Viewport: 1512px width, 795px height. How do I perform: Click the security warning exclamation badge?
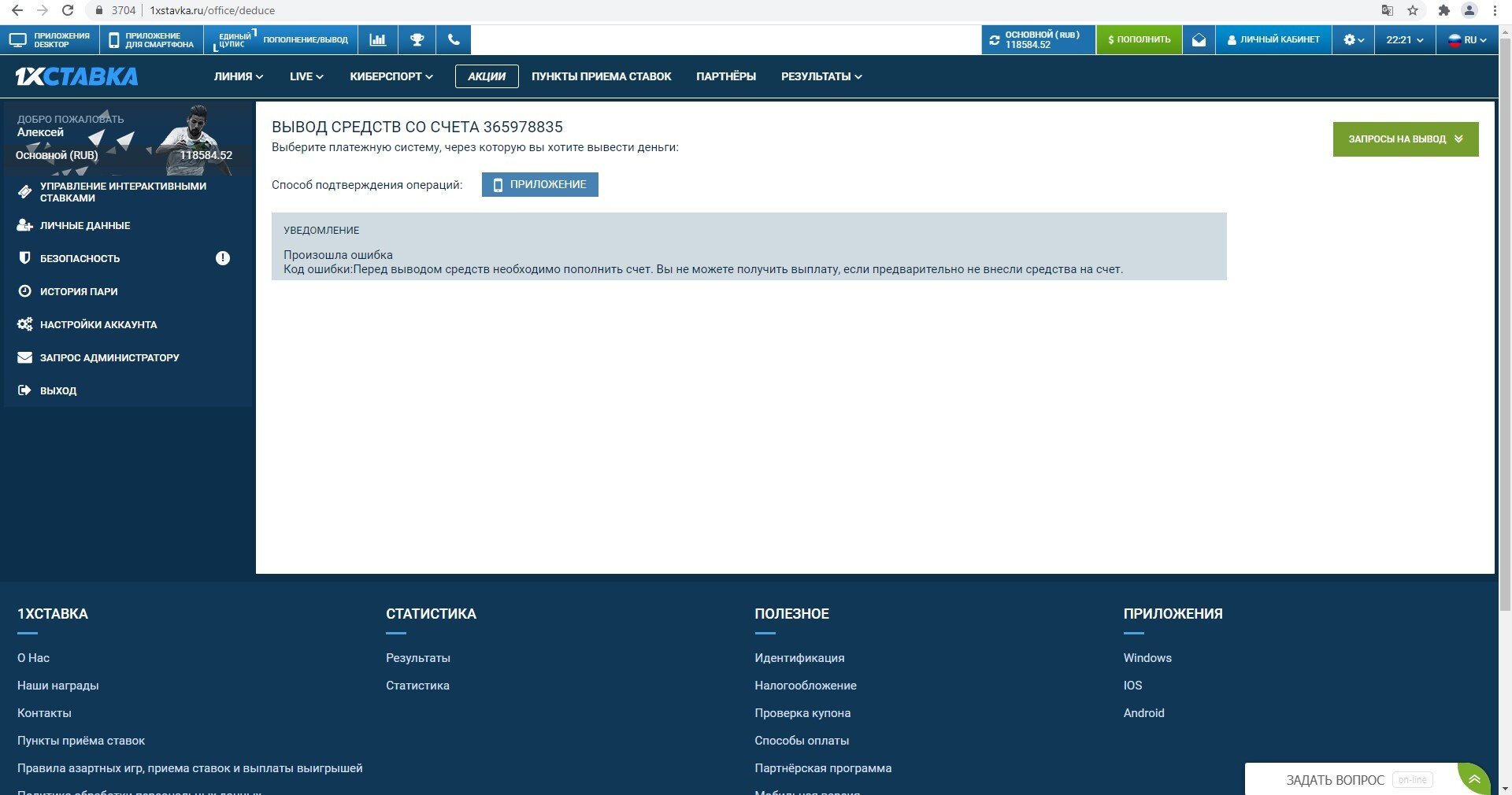coord(223,258)
